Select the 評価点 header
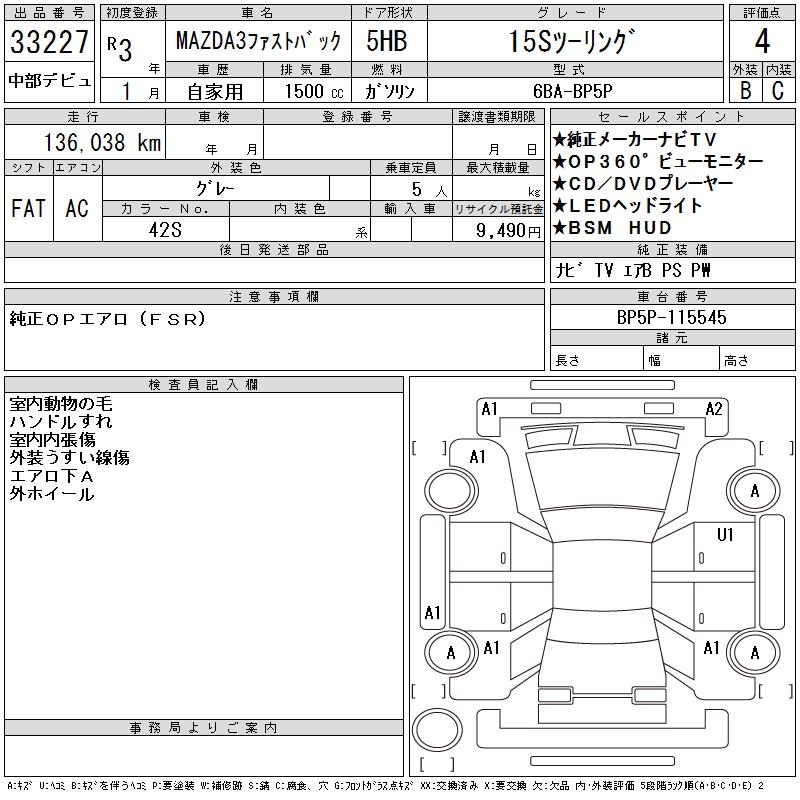Screen dimensions: 800x800 (x=762, y=13)
